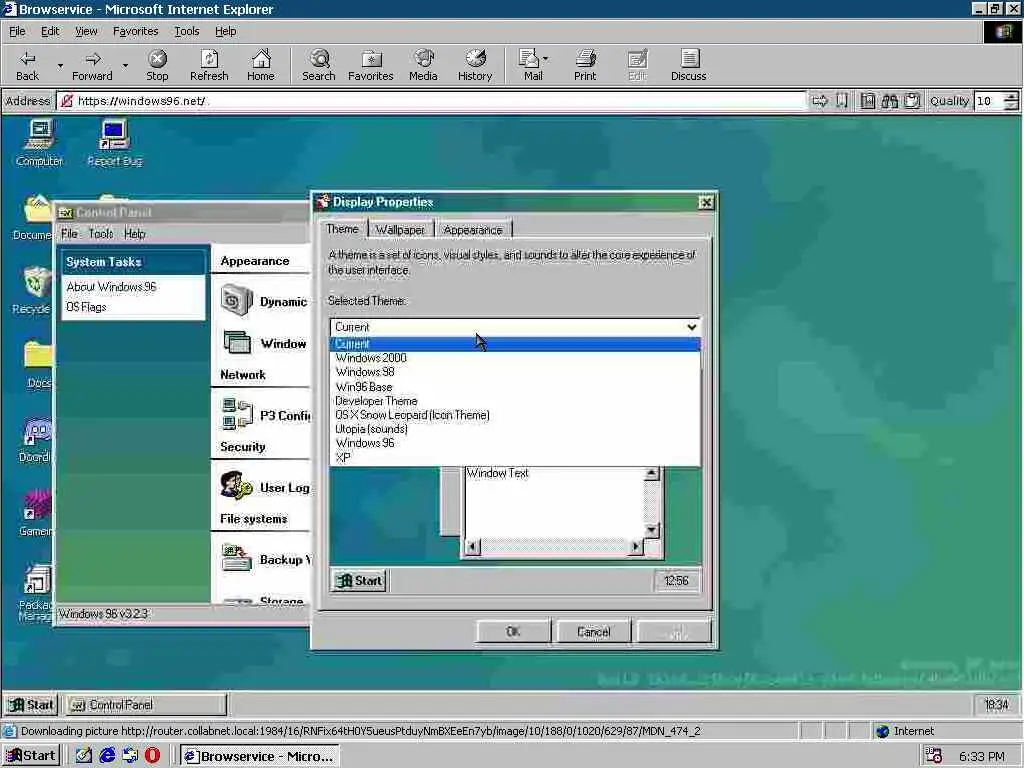Expand the Selected Theme combo box arrow
The width and height of the screenshot is (1024, 768).
[692, 327]
